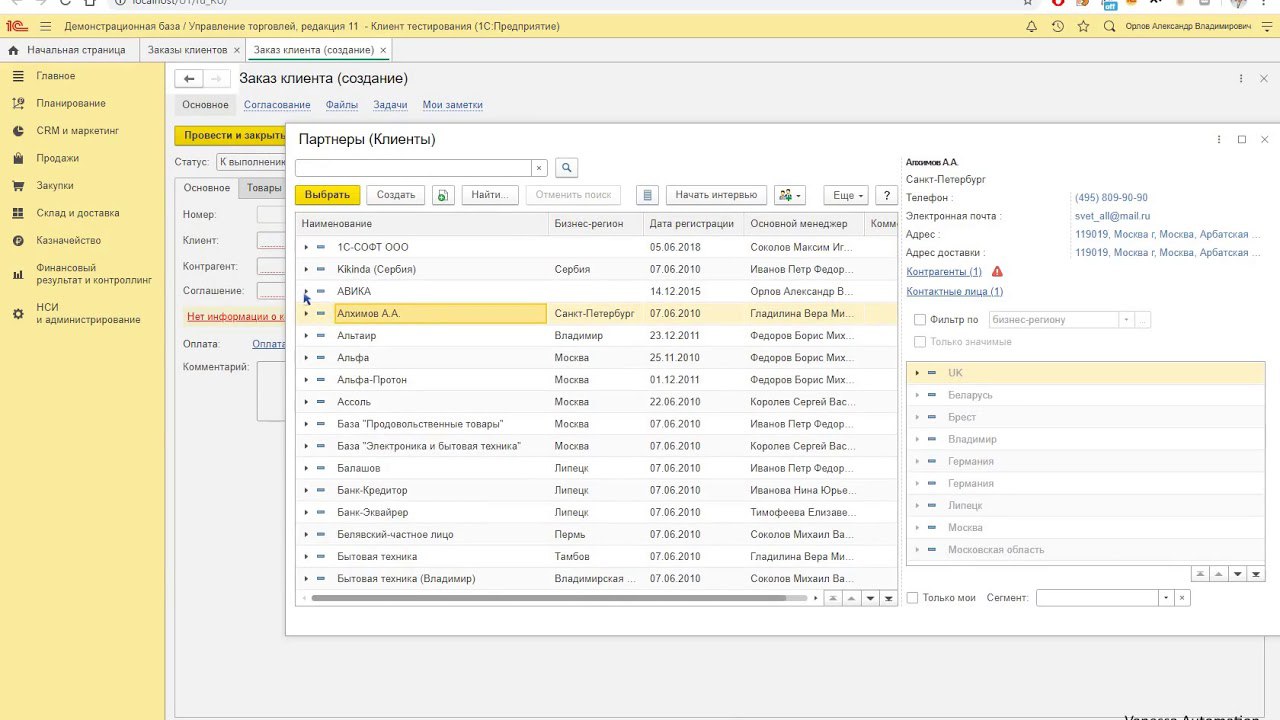Open help with the question mark button
This screenshot has height=720, width=1280.
pyautogui.click(x=886, y=195)
